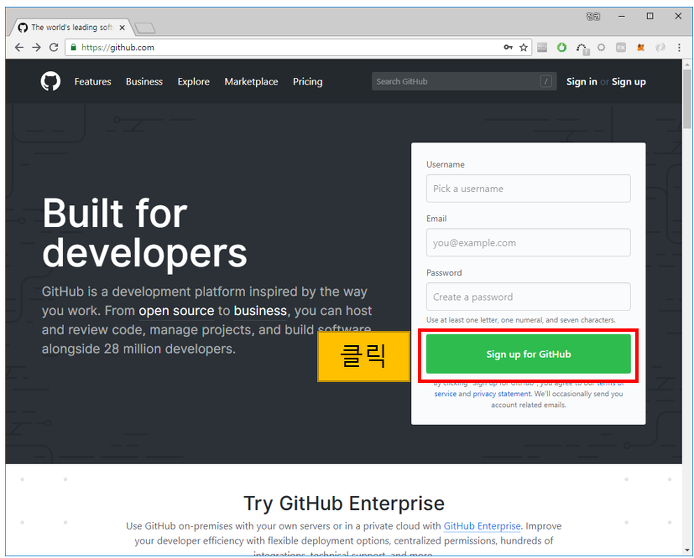694x558 pixels.
Task: Click the scrollbar up arrow
Action: tap(687, 65)
